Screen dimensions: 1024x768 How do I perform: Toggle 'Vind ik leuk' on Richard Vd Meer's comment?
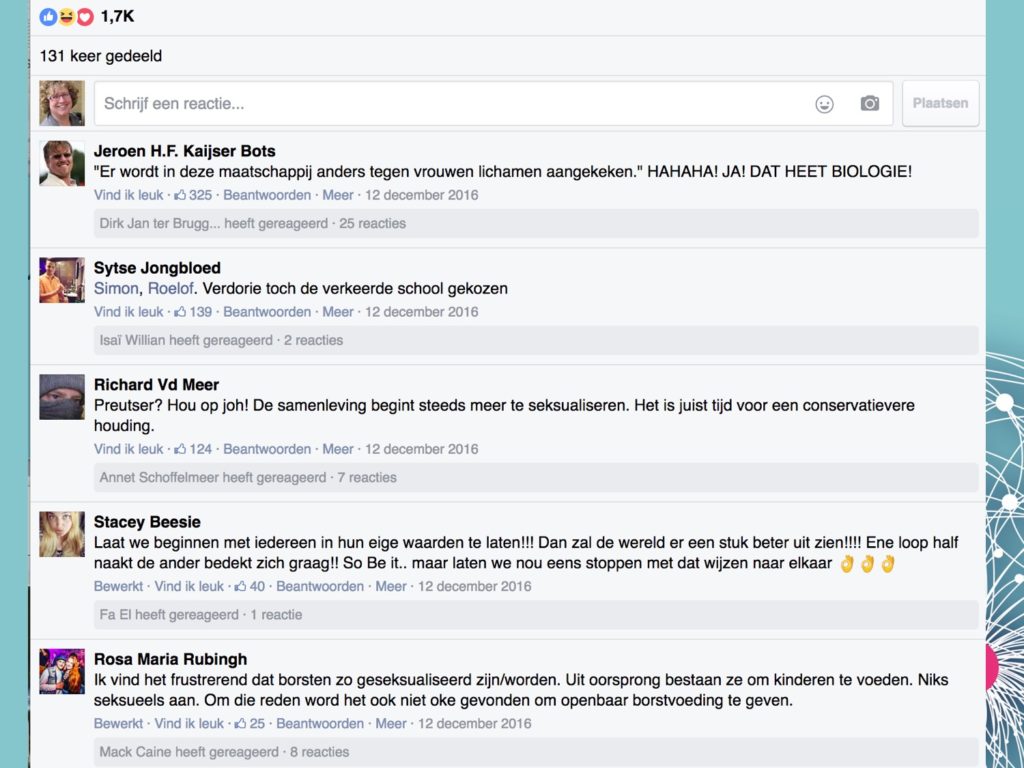pos(128,449)
